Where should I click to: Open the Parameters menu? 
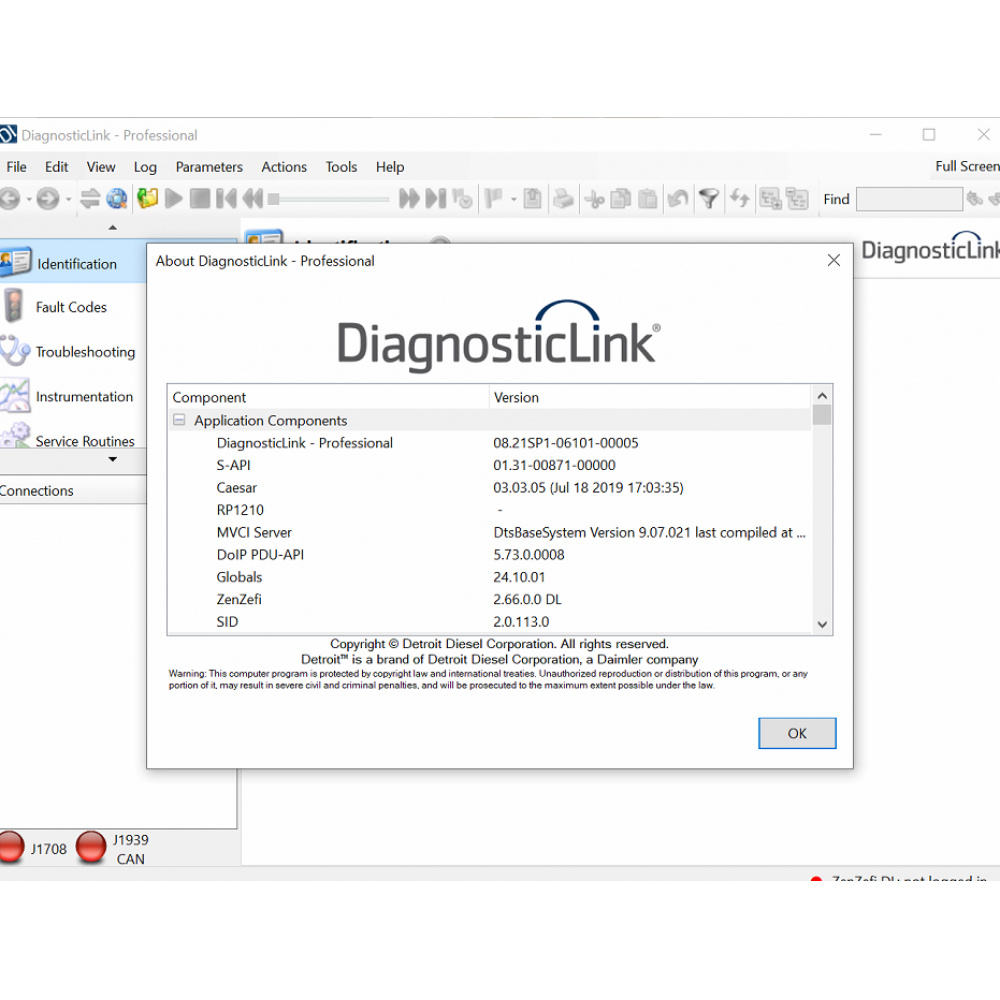click(x=209, y=167)
